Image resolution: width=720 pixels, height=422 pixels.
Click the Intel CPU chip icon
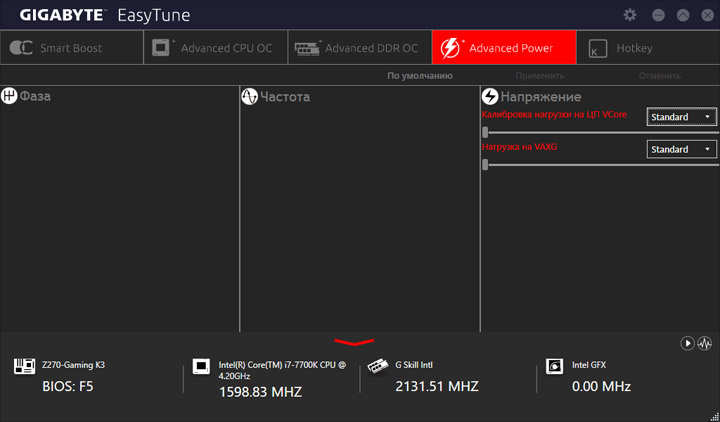201,366
